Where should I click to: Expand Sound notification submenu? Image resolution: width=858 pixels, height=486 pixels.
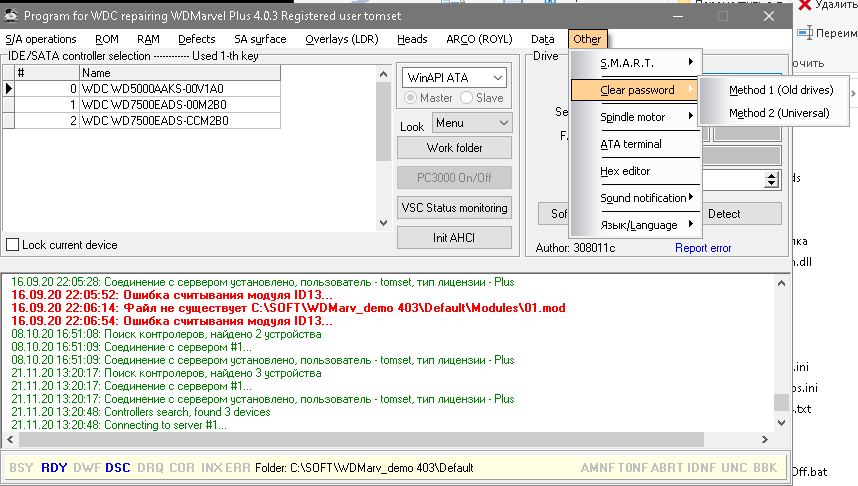pyautogui.click(x=635, y=198)
